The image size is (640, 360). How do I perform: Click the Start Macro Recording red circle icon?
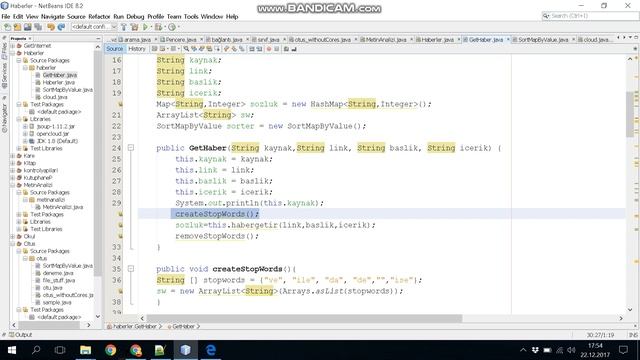pyautogui.click(x=269, y=49)
